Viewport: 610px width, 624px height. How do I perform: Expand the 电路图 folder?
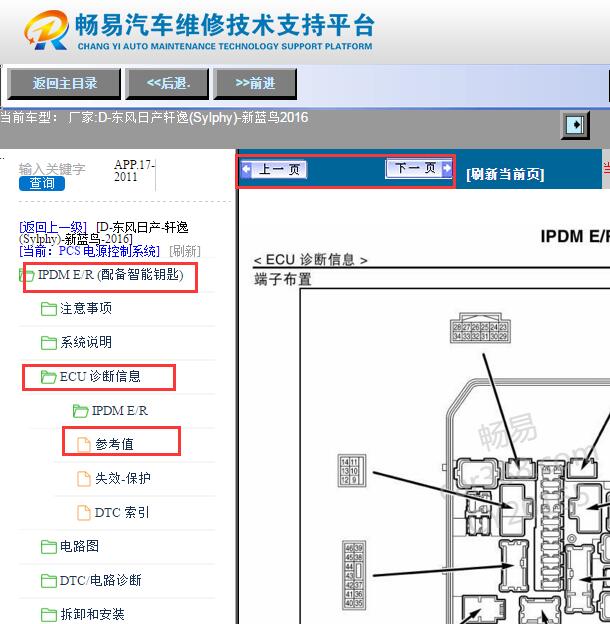tap(79, 546)
